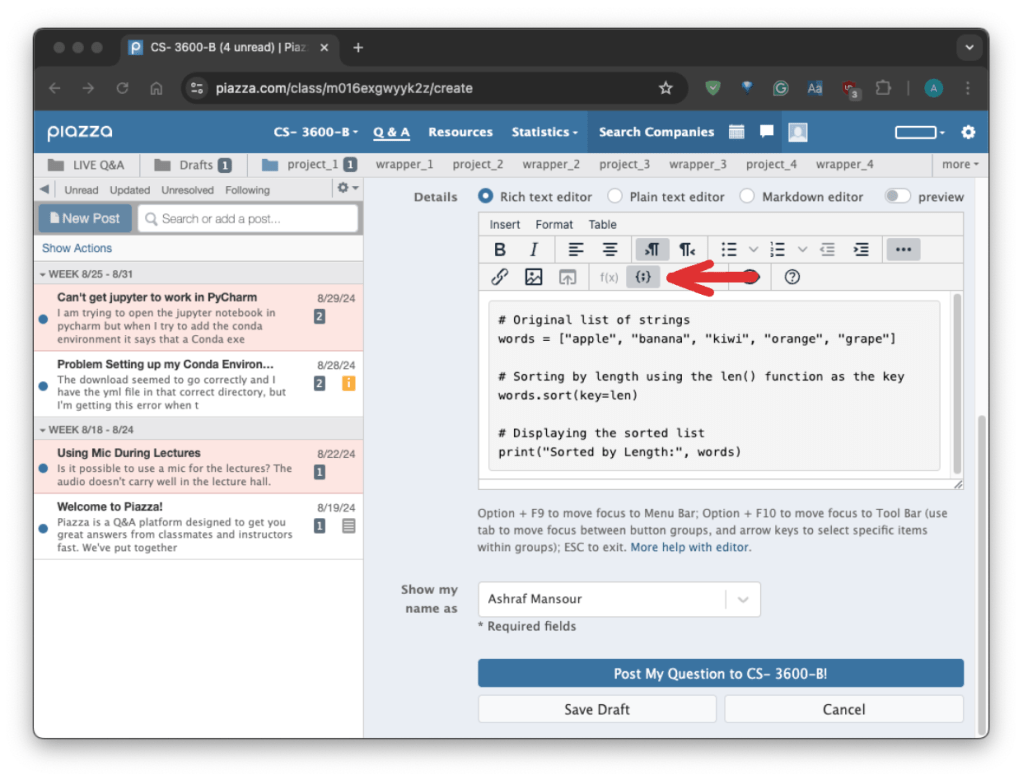This screenshot has width=1023, height=775.
Task: Open the chat bubble icon in header
Action: [767, 132]
